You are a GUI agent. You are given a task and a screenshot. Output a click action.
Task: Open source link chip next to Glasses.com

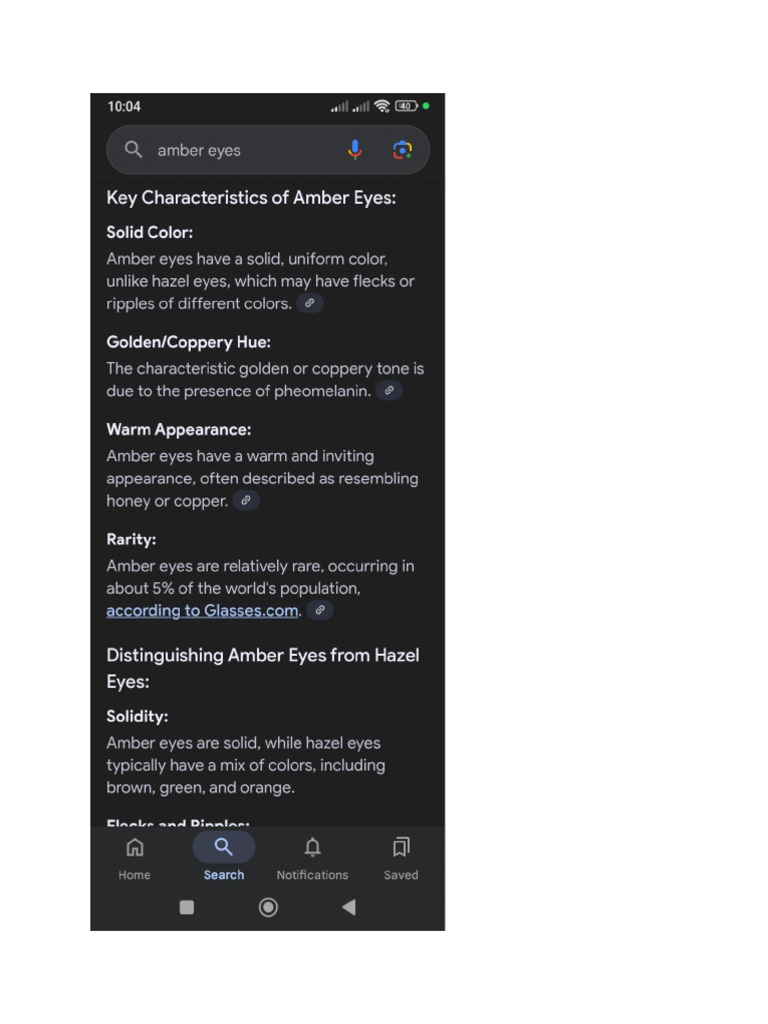[x=320, y=610]
